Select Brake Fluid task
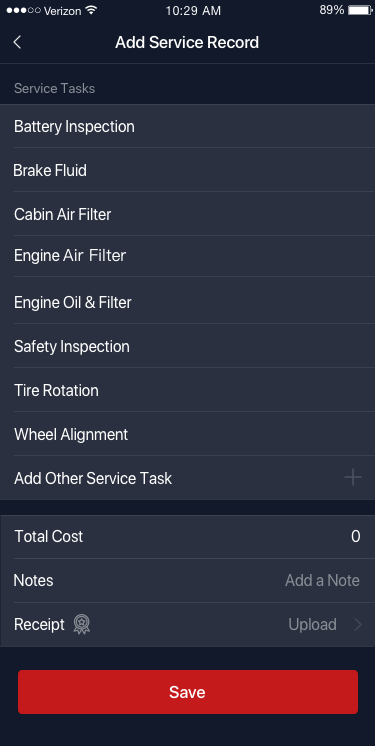 (188, 170)
